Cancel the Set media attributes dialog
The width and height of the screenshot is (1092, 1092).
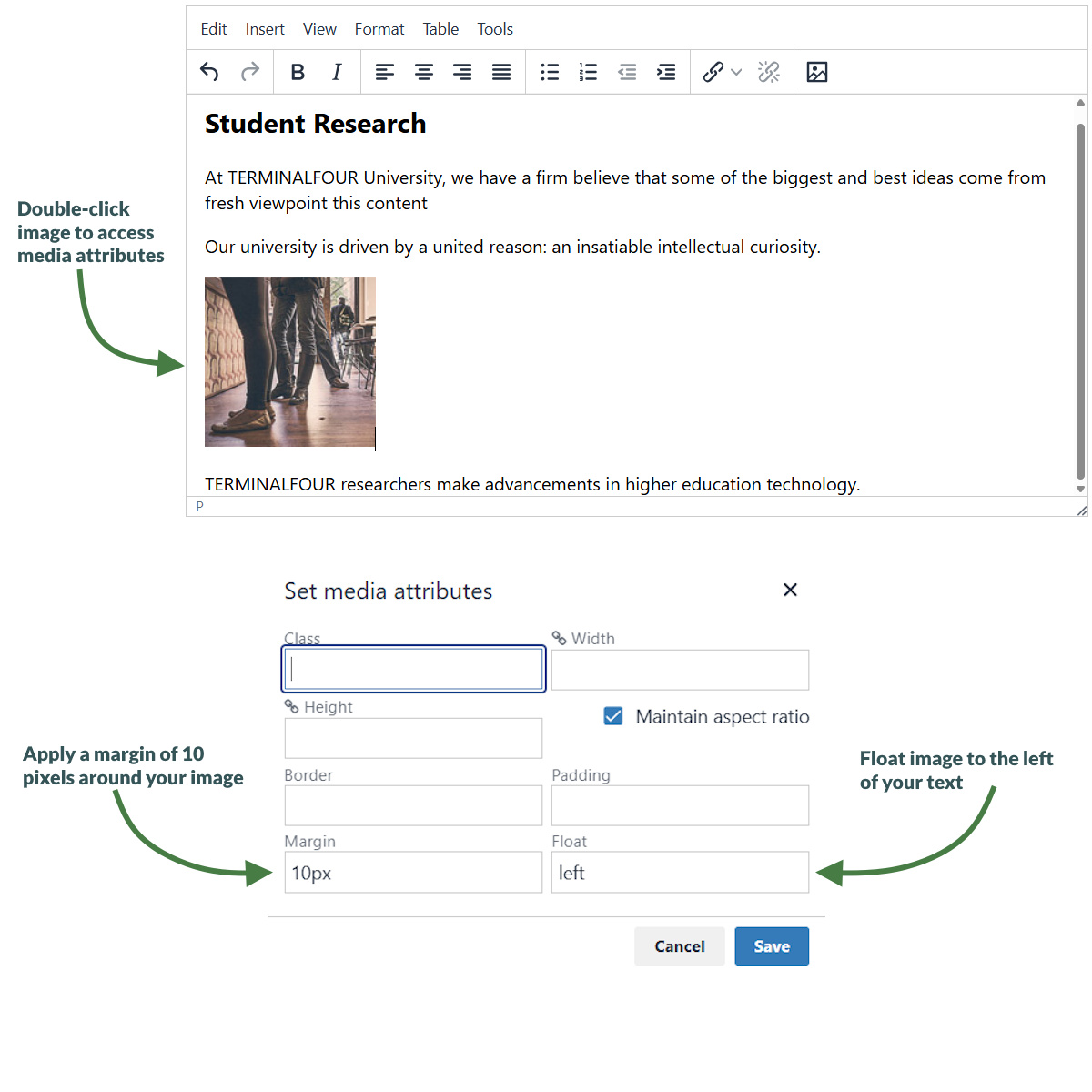[679, 945]
